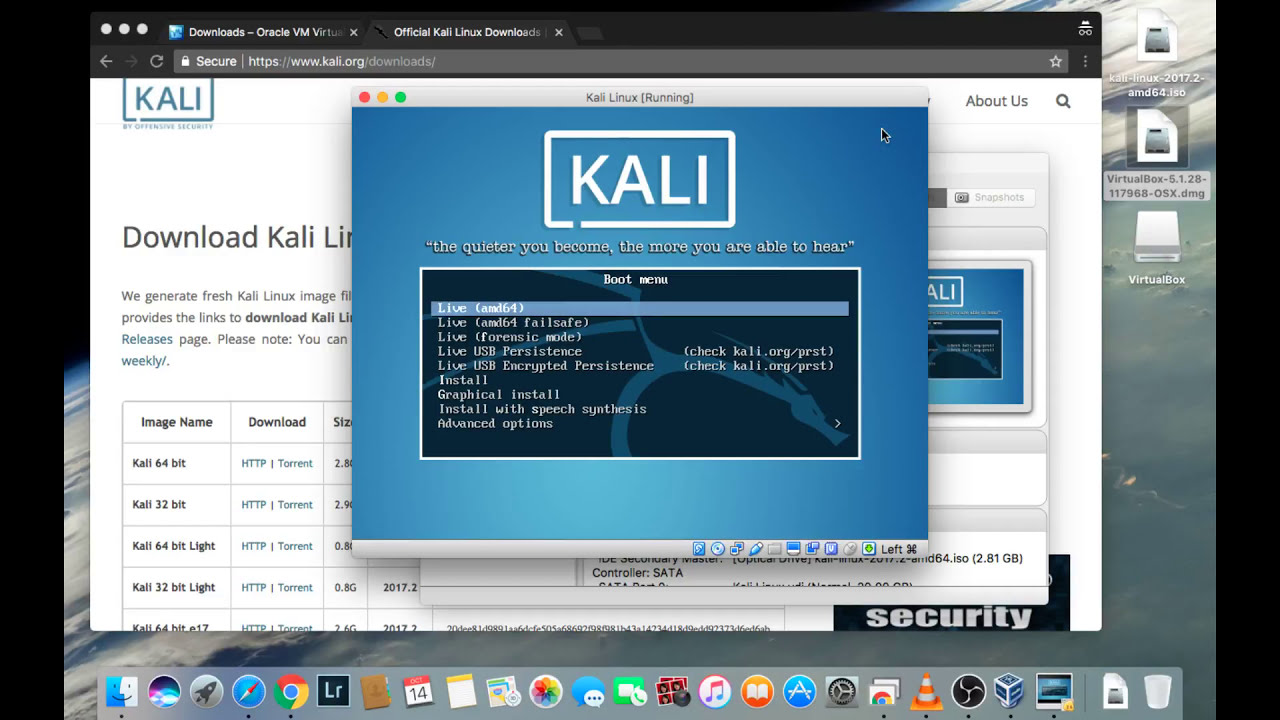Choose Install with speech synthesis entry
The image size is (1280, 720).
(640, 409)
